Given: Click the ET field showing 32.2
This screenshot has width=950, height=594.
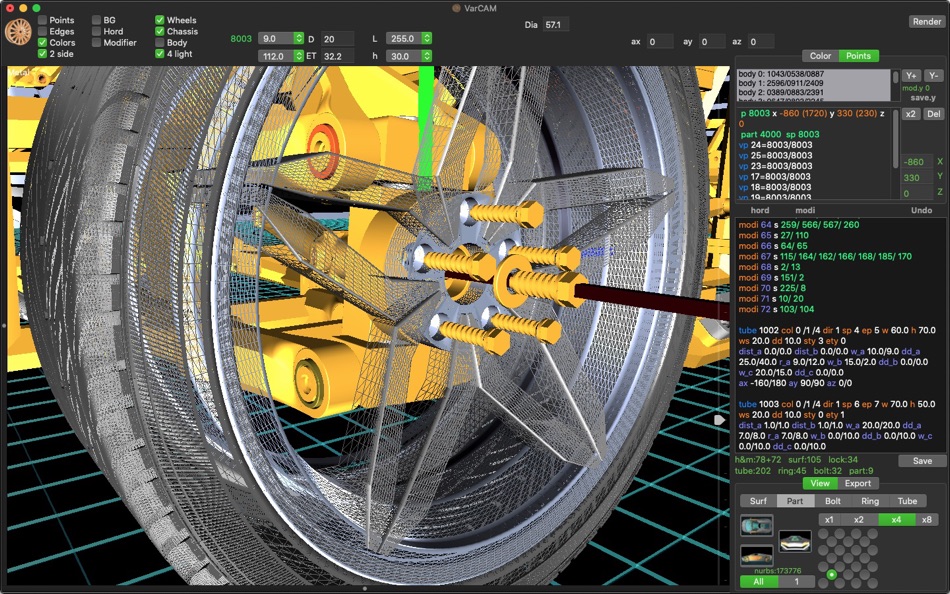Looking at the screenshot, I should click(337, 56).
